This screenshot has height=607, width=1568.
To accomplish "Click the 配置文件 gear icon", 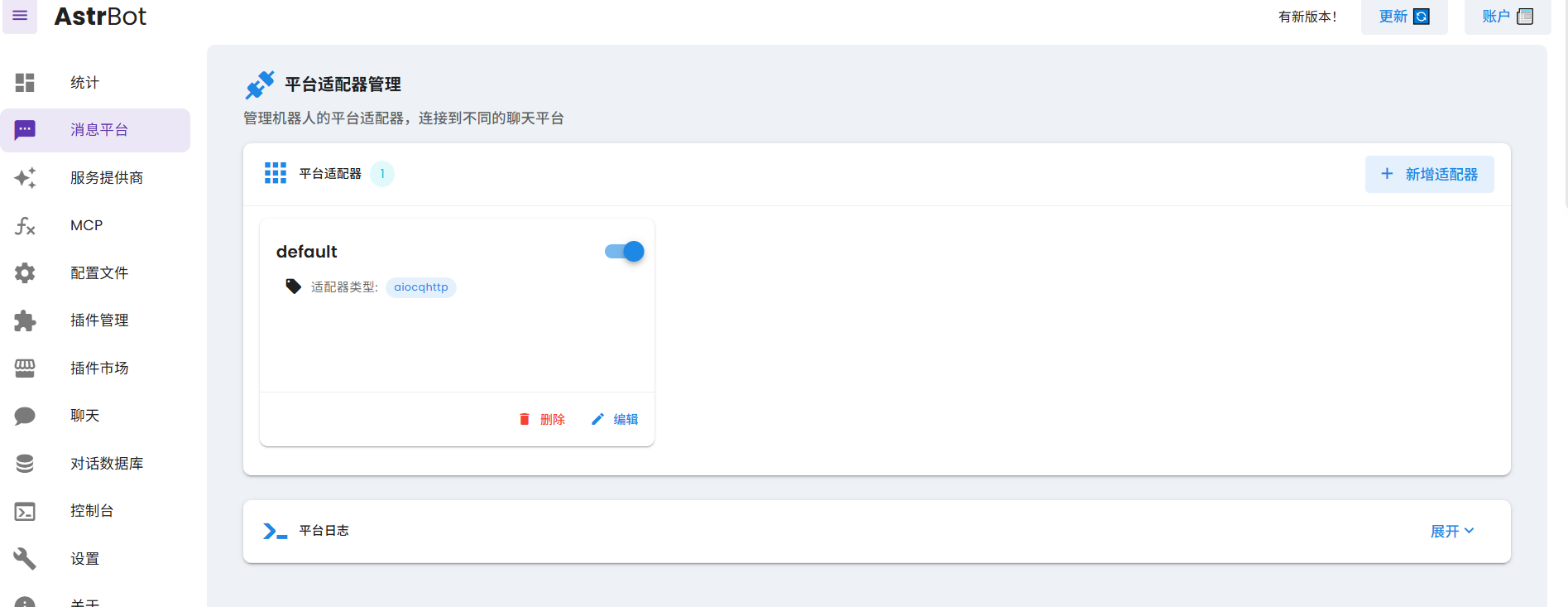I will tap(25, 273).
